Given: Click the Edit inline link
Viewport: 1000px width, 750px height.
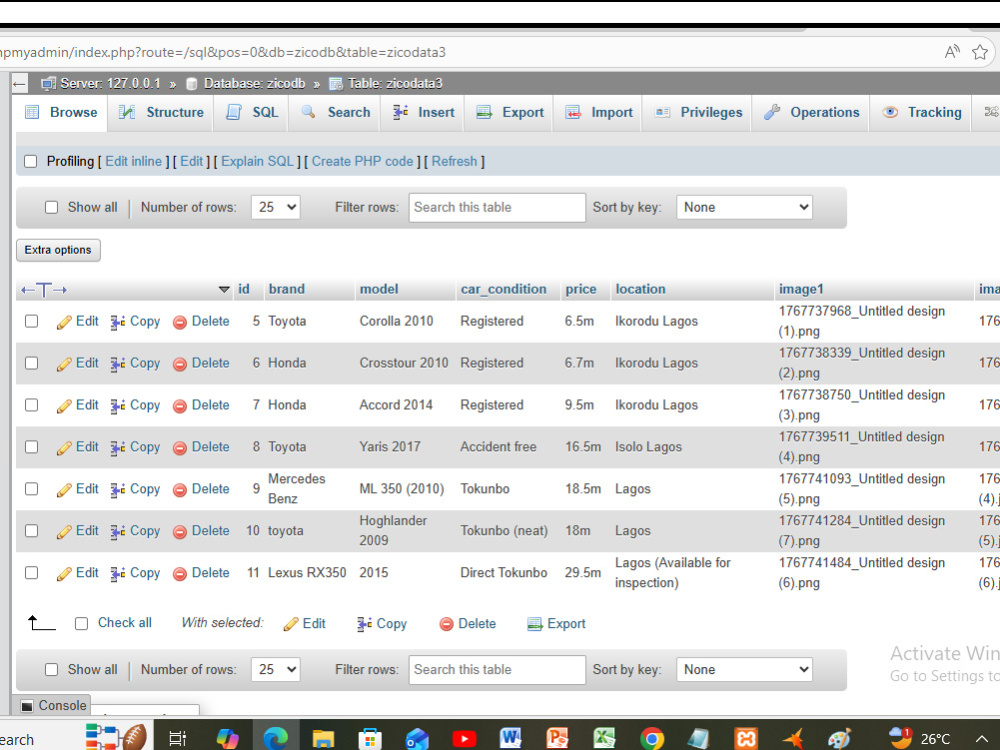Looking at the screenshot, I should tap(133, 161).
